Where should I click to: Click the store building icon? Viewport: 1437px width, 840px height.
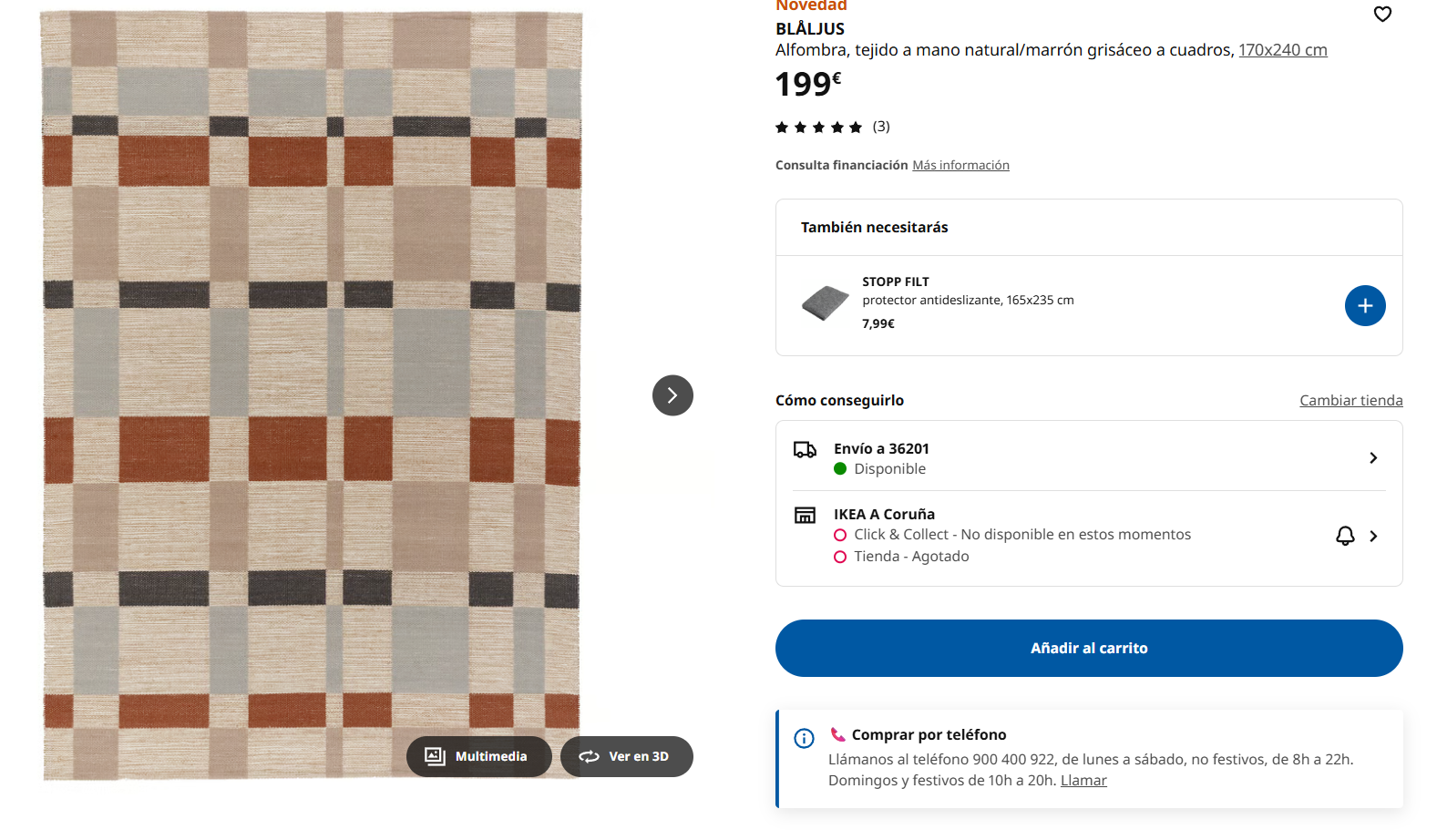click(805, 516)
